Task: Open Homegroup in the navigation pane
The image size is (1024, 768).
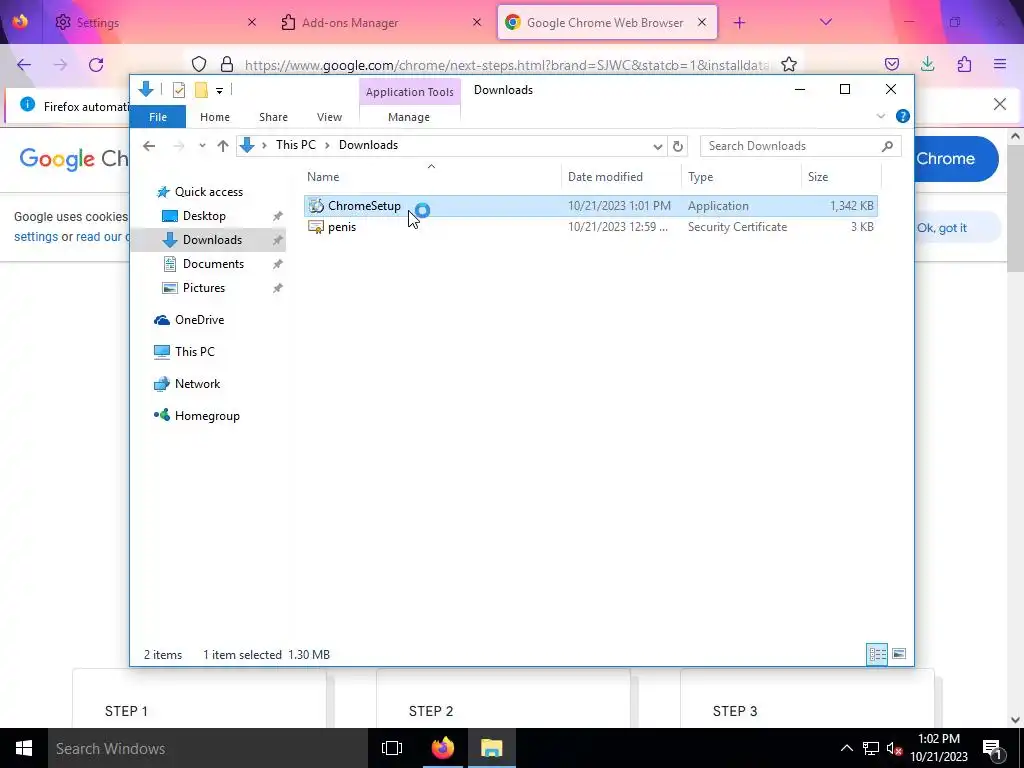Action: pos(207,416)
